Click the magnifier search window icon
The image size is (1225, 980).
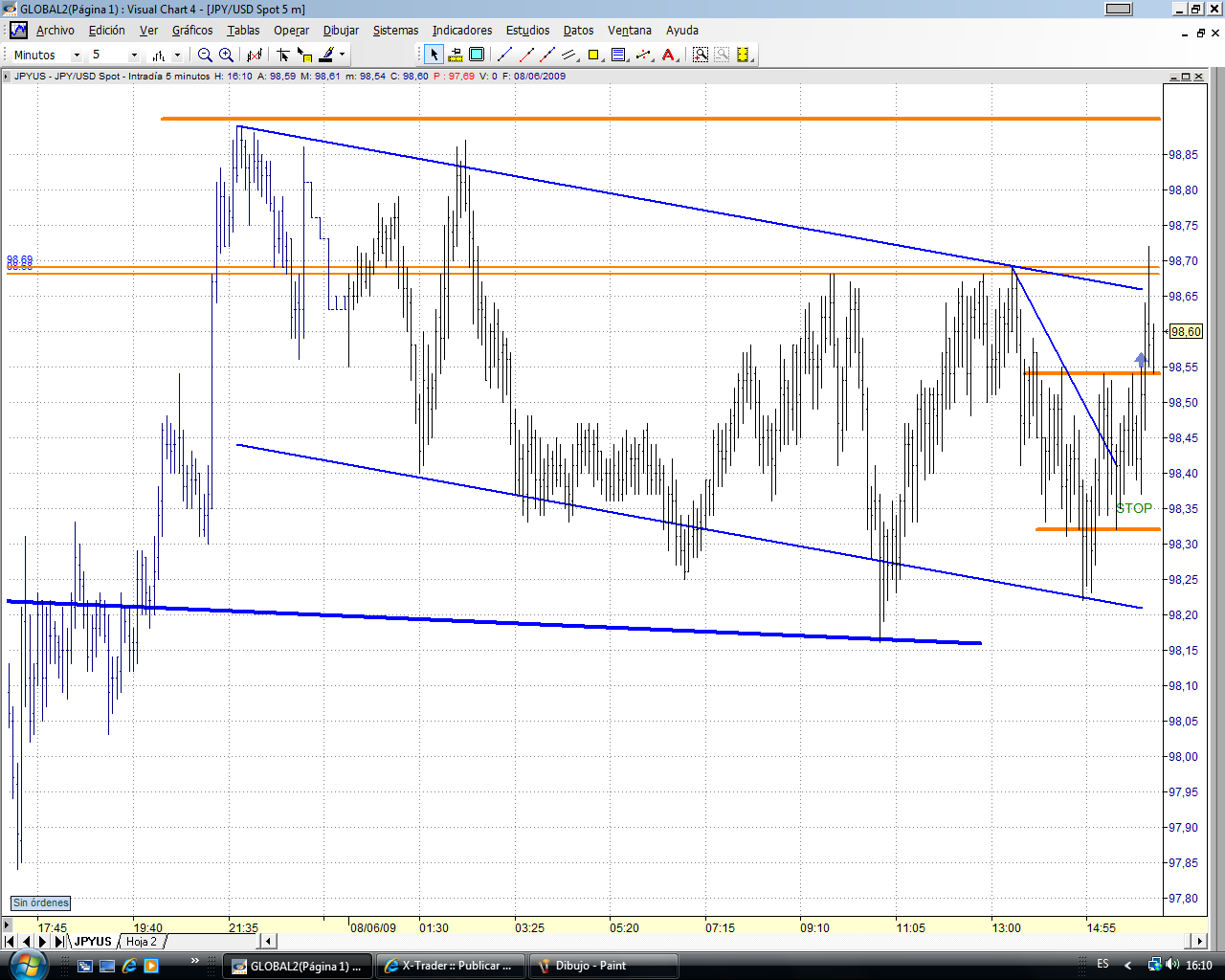pos(701,55)
